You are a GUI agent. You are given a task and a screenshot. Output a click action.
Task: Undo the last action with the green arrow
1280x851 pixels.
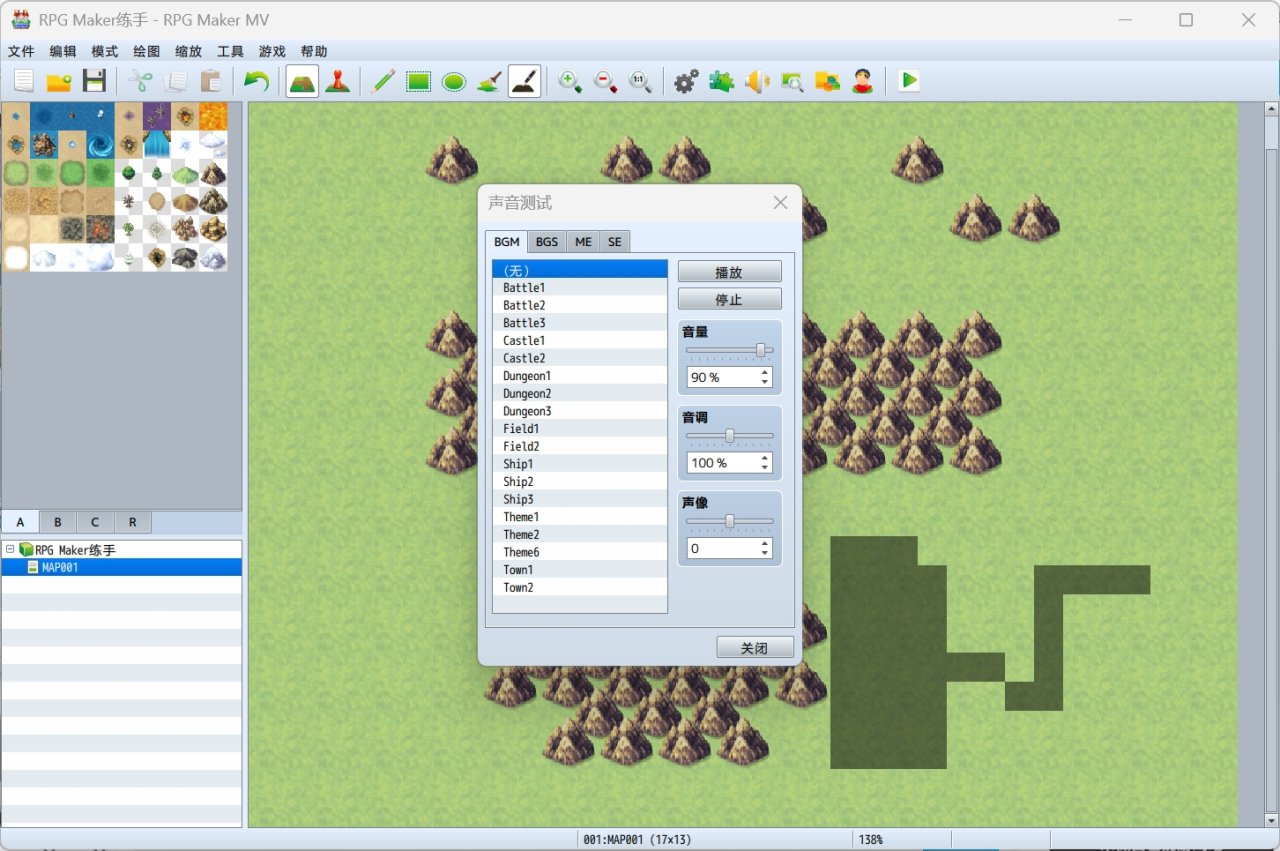click(256, 82)
